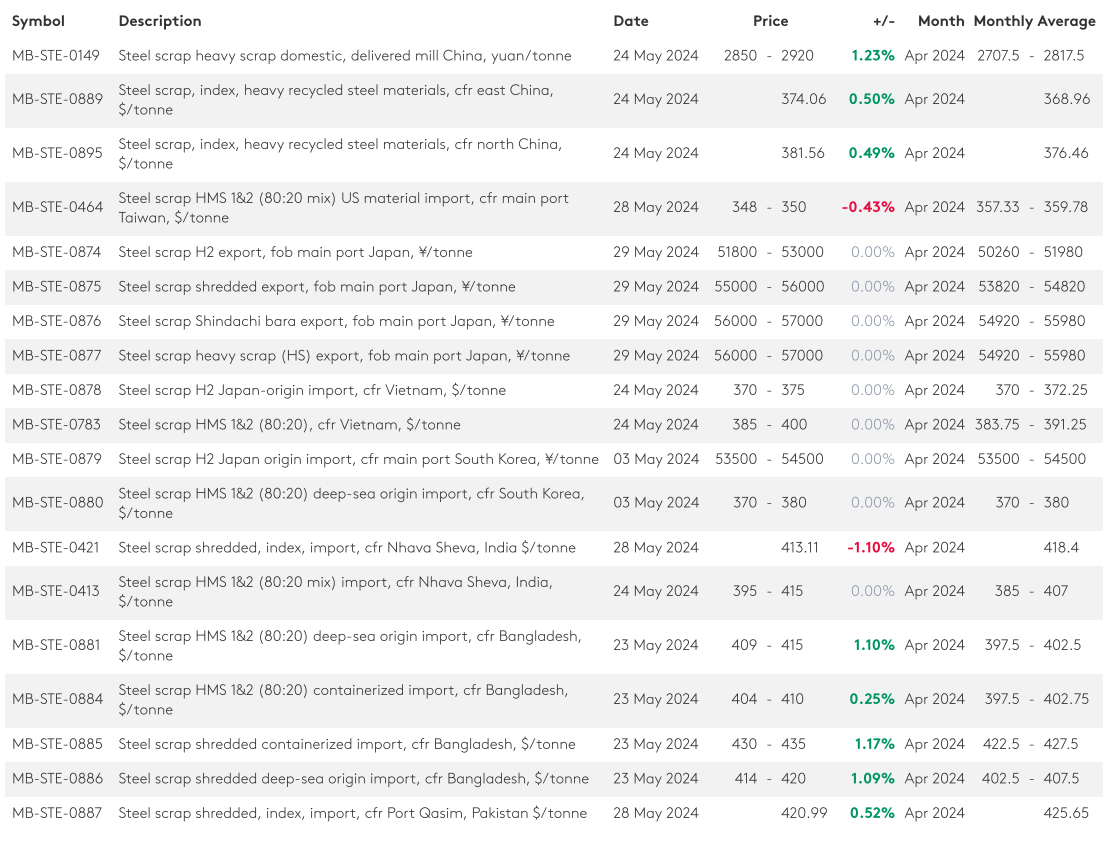
Task: Click the 1.23% change value
Action: pyautogui.click(x=872, y=56)
